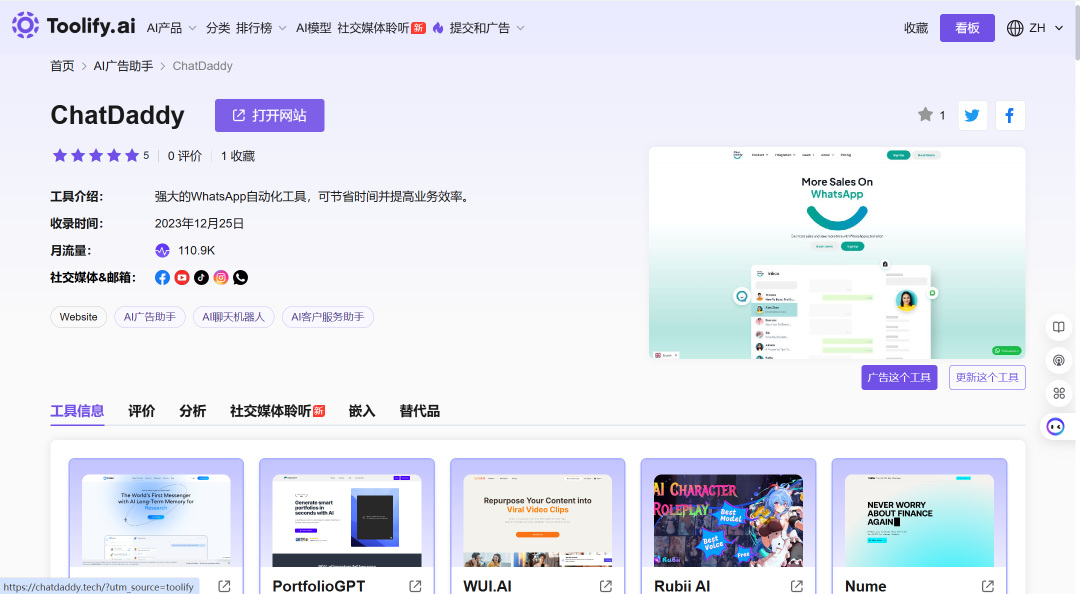Viewport: 1080px width, 594px height.
Task: Click the five-star rating display
Action: 96,156
